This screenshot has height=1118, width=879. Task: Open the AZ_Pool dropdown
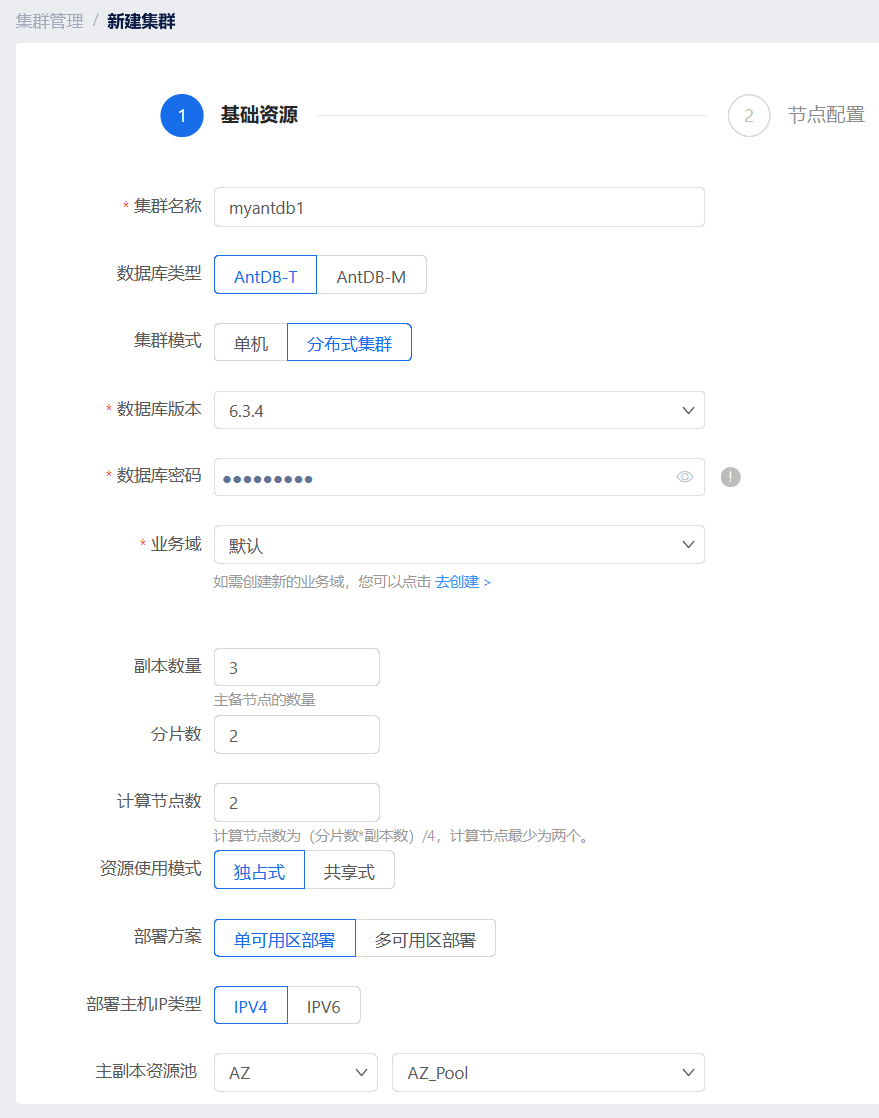click(x=548, y=1072)
